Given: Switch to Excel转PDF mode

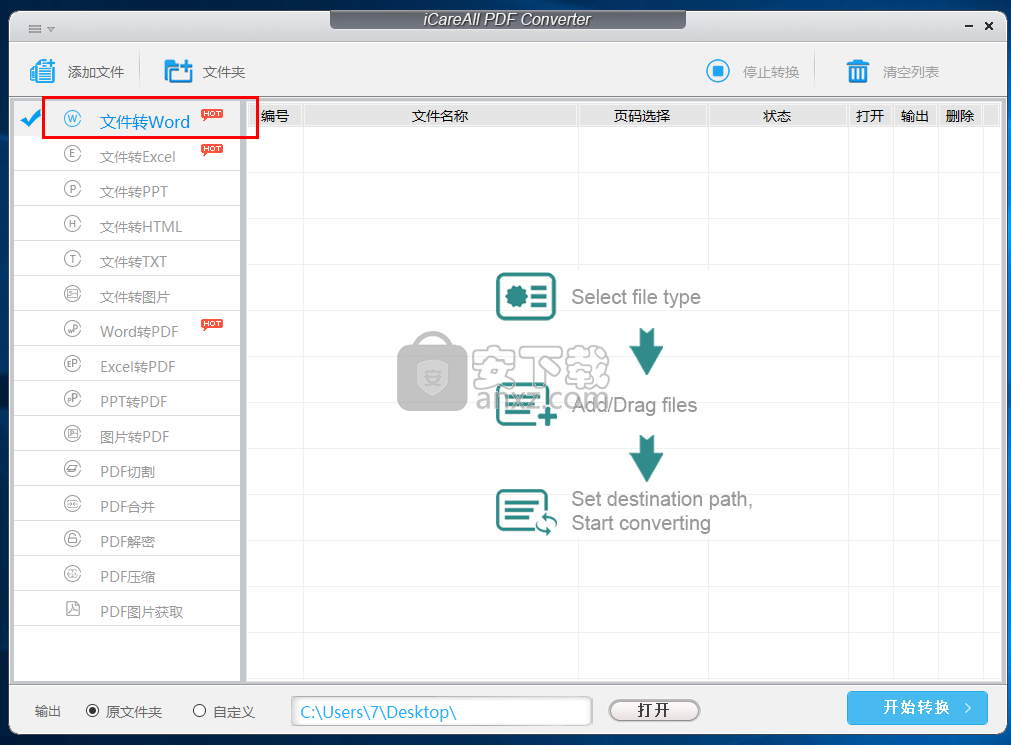Looking at the screenshot, I should (127, 364).
